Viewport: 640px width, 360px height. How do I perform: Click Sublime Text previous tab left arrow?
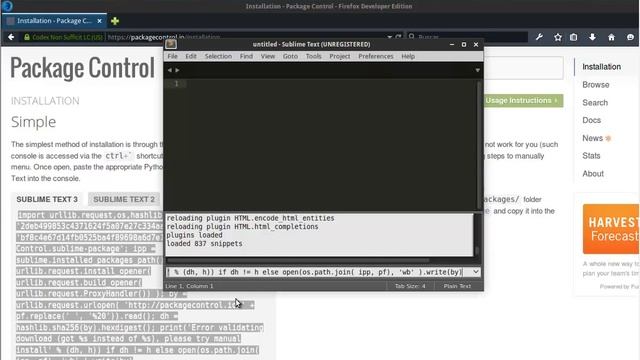coord(169,70)
